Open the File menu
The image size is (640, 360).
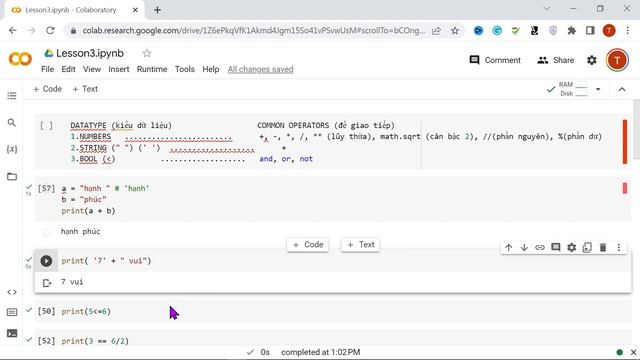coord(47,69)
